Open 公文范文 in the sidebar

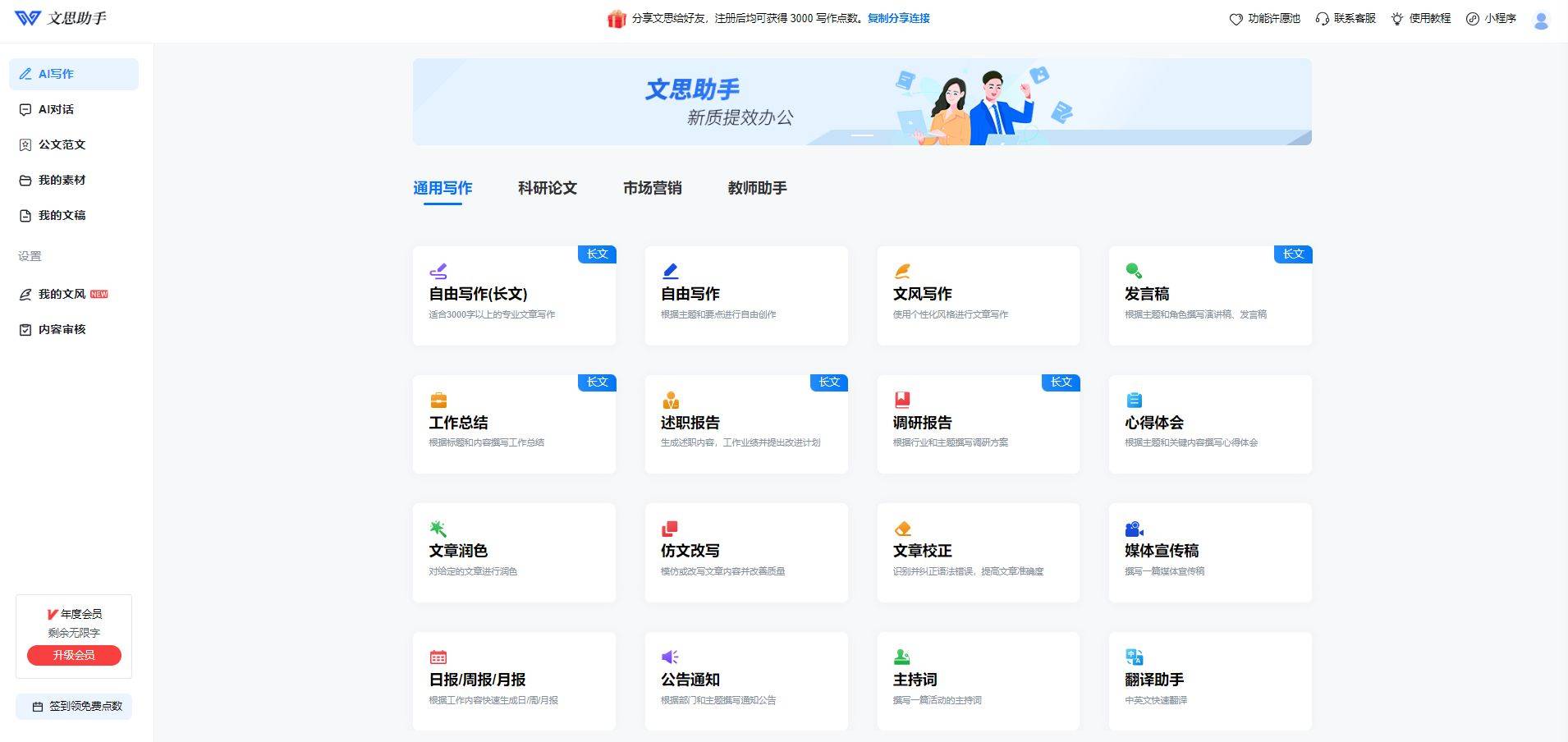click(62, 144)
